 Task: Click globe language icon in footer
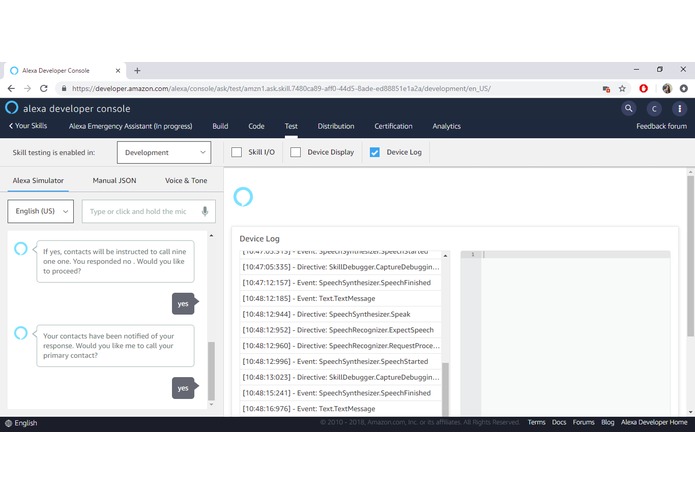(x=8, y=423)
